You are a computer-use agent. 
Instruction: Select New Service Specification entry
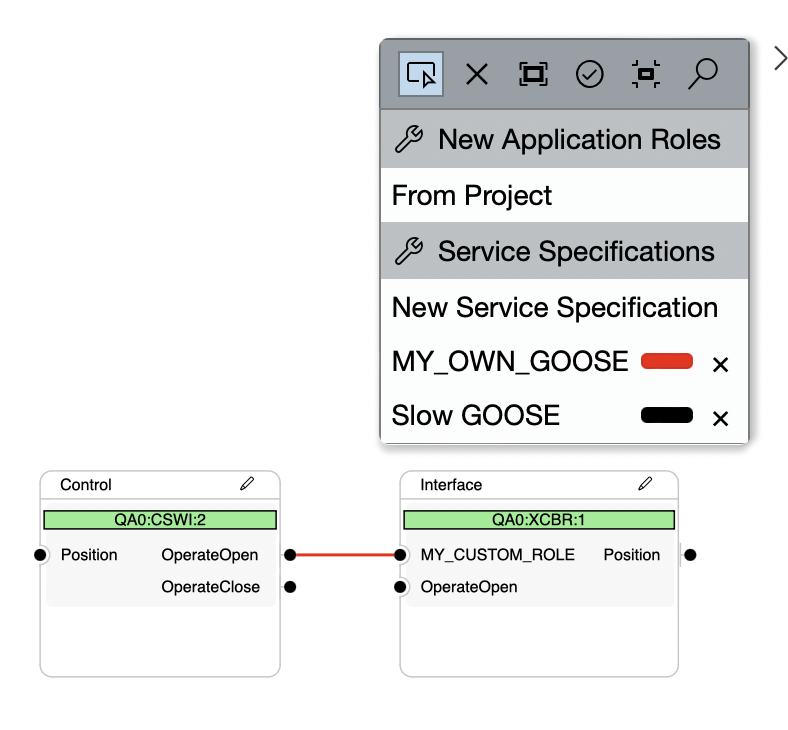click(555, 308)
